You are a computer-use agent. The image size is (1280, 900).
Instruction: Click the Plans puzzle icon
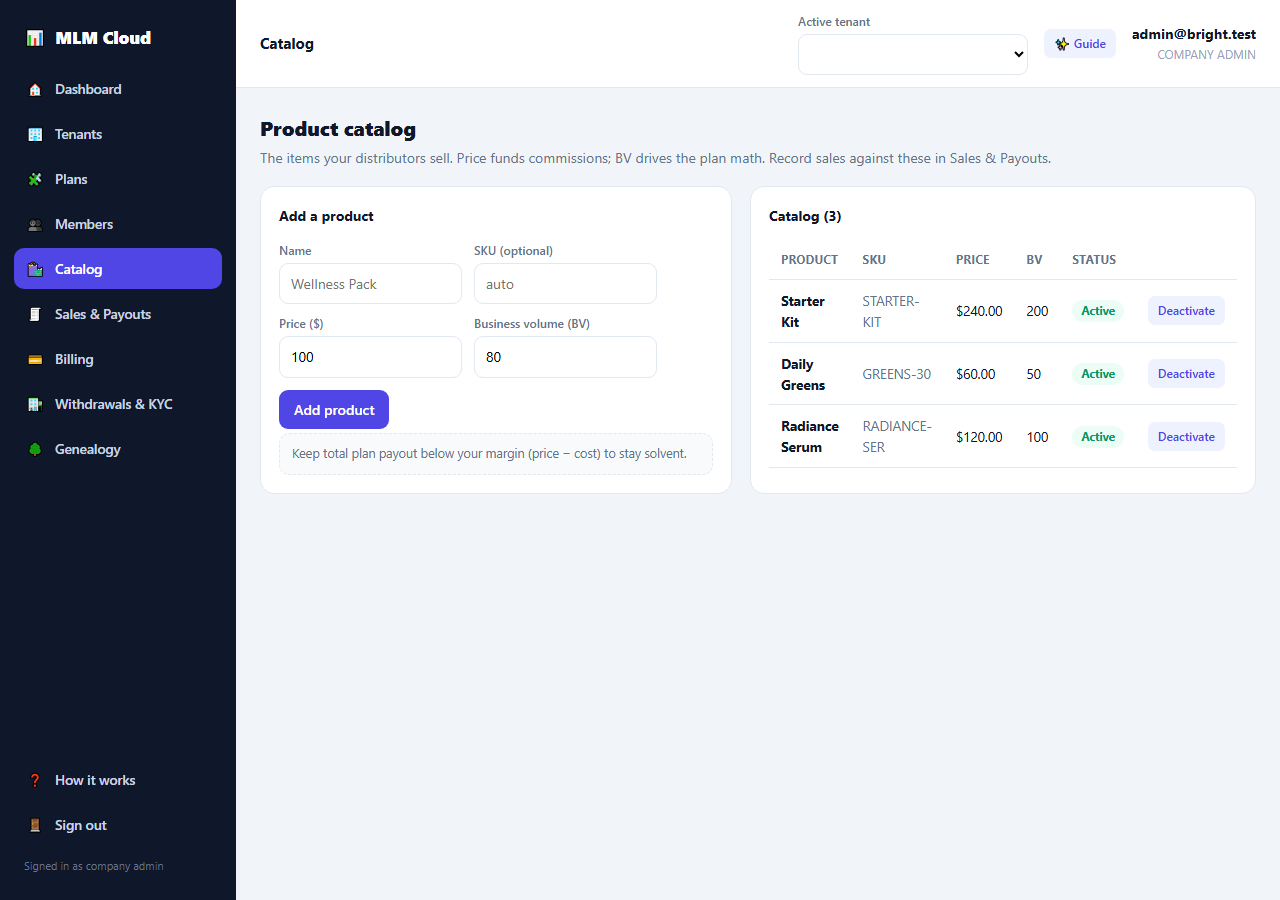pos(35,179)
